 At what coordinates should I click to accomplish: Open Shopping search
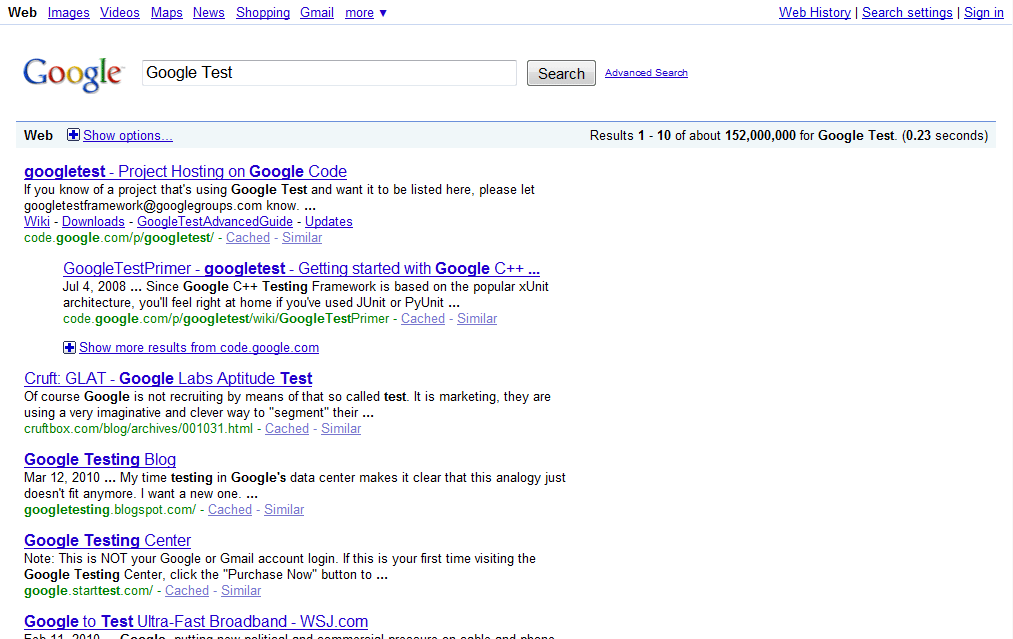pyautogui.click(x=263, y=13)
